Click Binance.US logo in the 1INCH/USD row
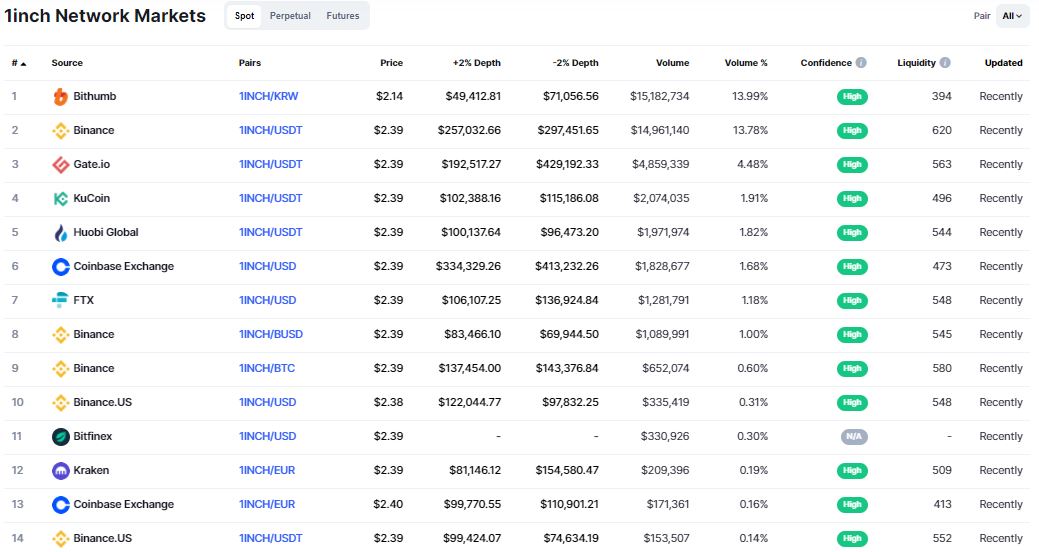The image size is (1039, 552). tap(60, 402)
